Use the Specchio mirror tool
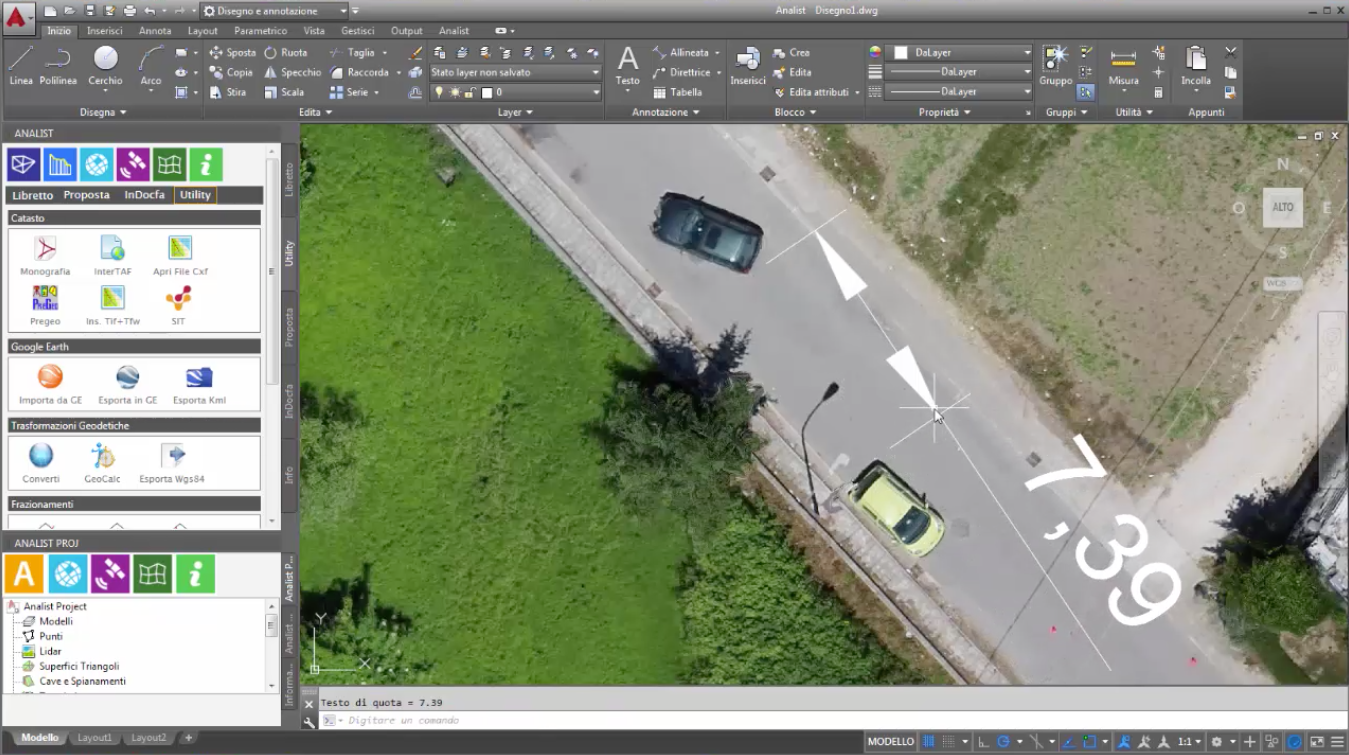Screen dimensions: 1349x755 click(292, 72)
